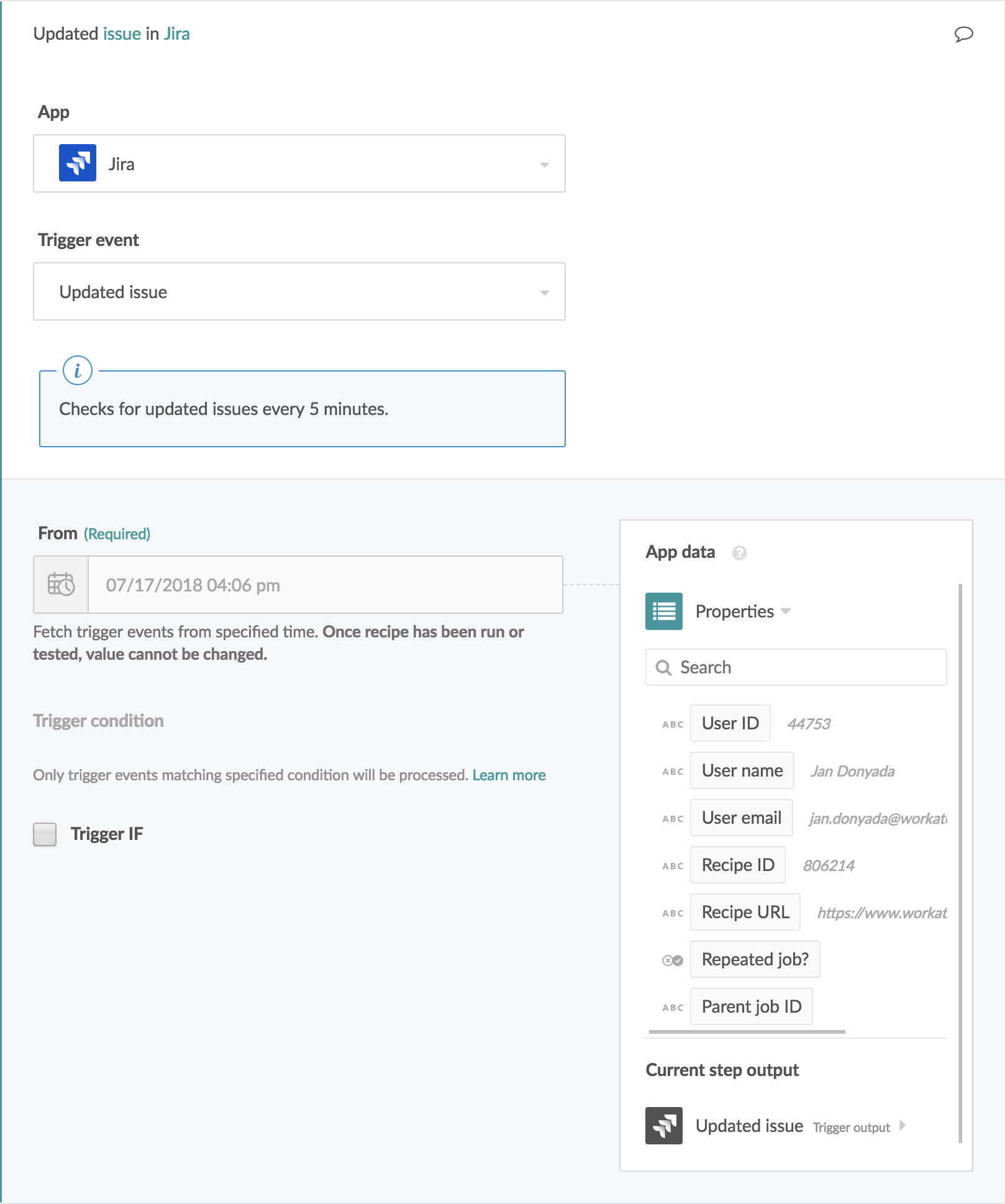Image resolution: width=1005 pixels, height=1204 pixels.
Task: Click the search magnifier icon
Action: point(663,668)
